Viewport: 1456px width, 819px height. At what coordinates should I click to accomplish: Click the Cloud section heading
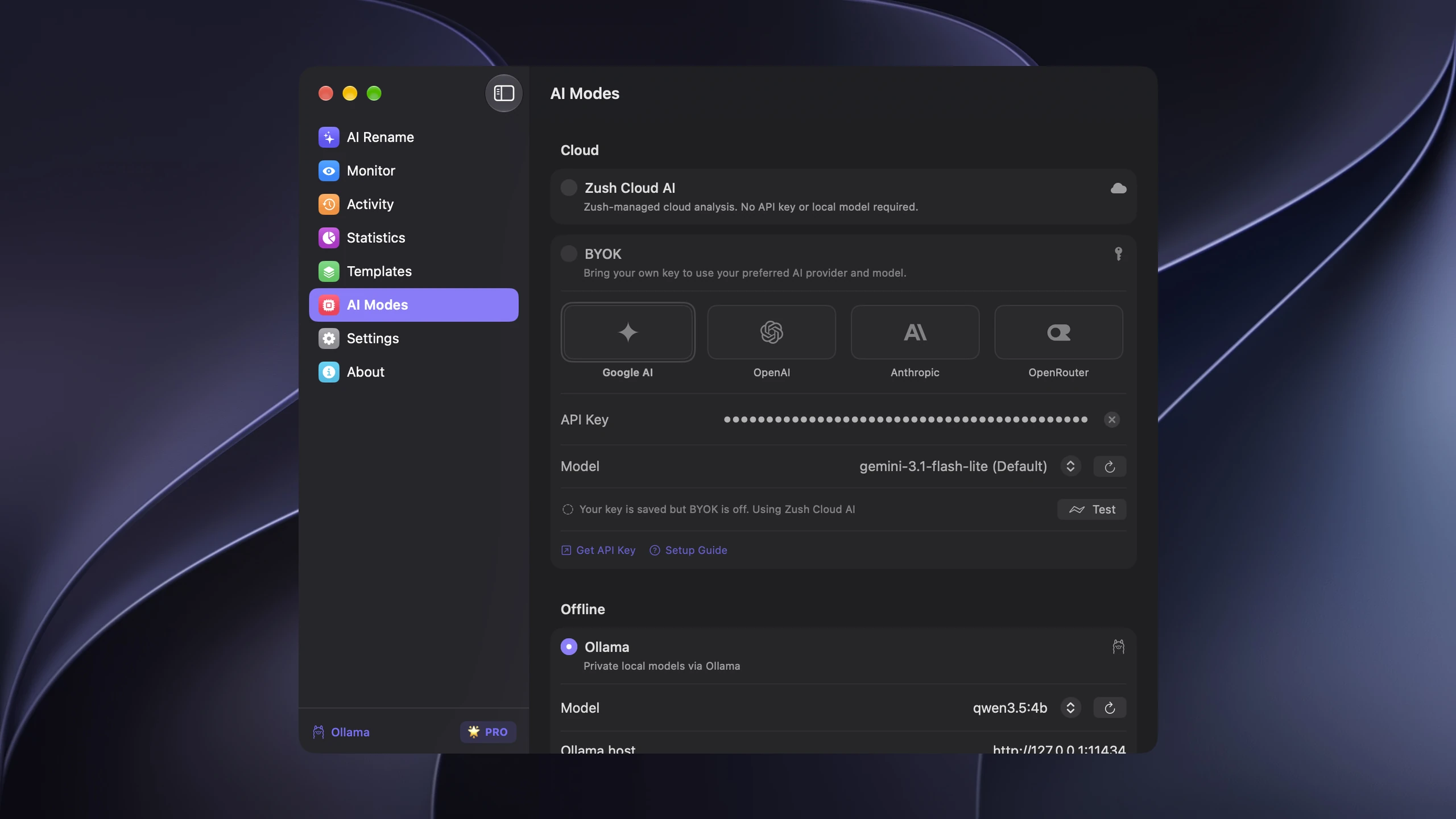[x=580, y=150]
